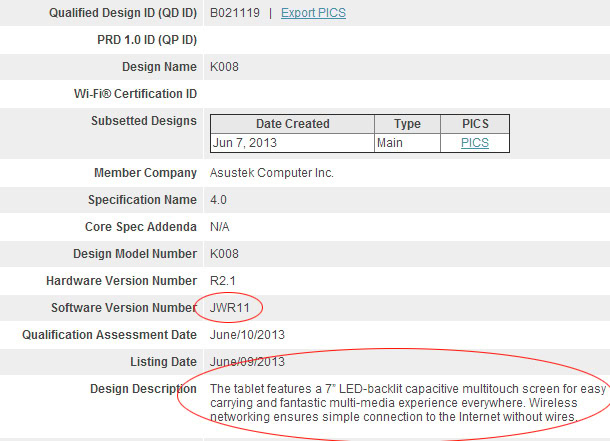Click the PRD 1.0 ID (QP ID) label
This screenshot has width=610, height=441.
pyautogui.click(x=144, y=40)
